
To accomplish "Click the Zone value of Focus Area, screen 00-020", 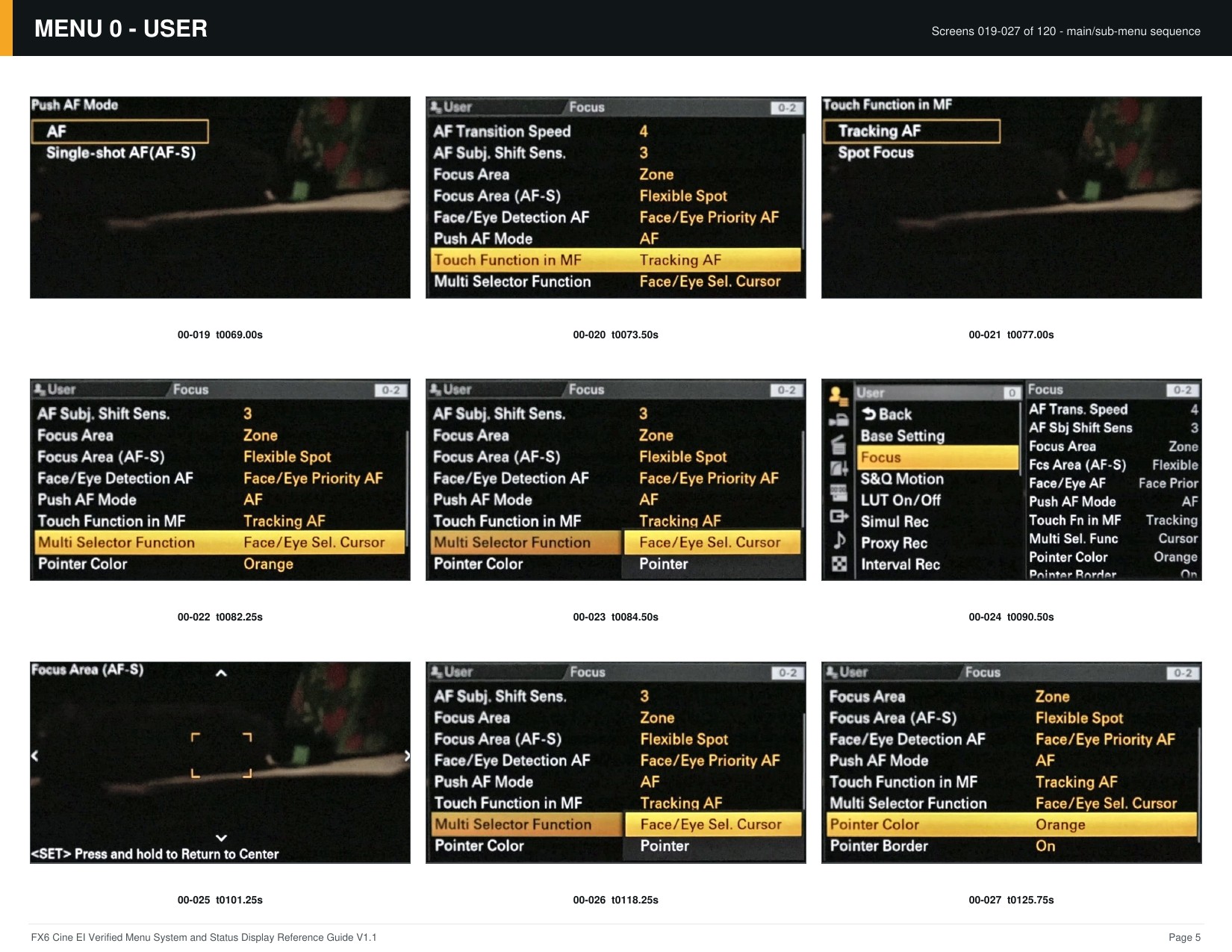I will (656, 175).
